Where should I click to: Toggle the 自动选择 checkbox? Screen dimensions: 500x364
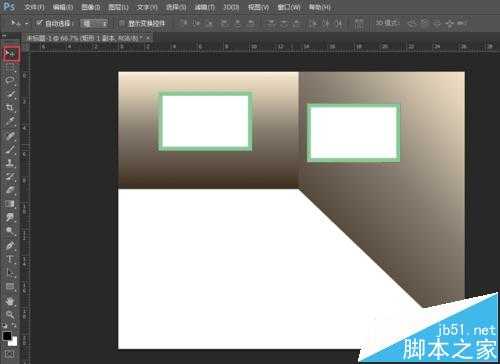click(40, 23)
